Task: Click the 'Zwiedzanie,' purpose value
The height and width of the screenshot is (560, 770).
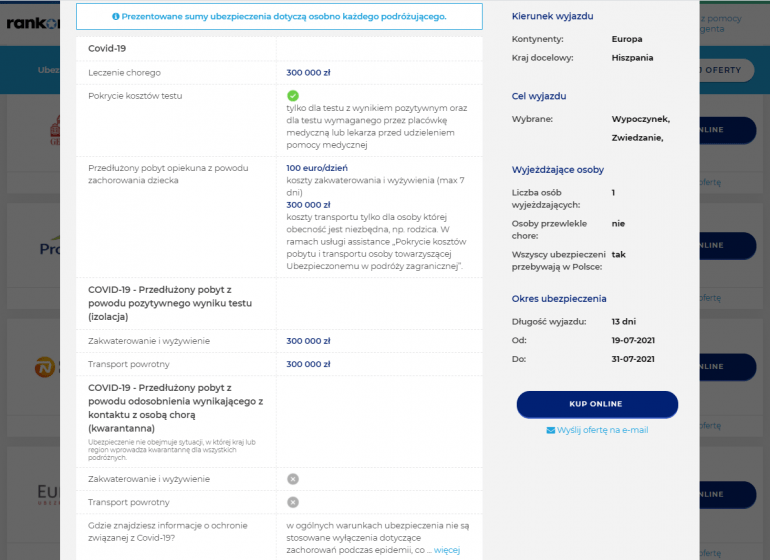Action: [637, 138]
